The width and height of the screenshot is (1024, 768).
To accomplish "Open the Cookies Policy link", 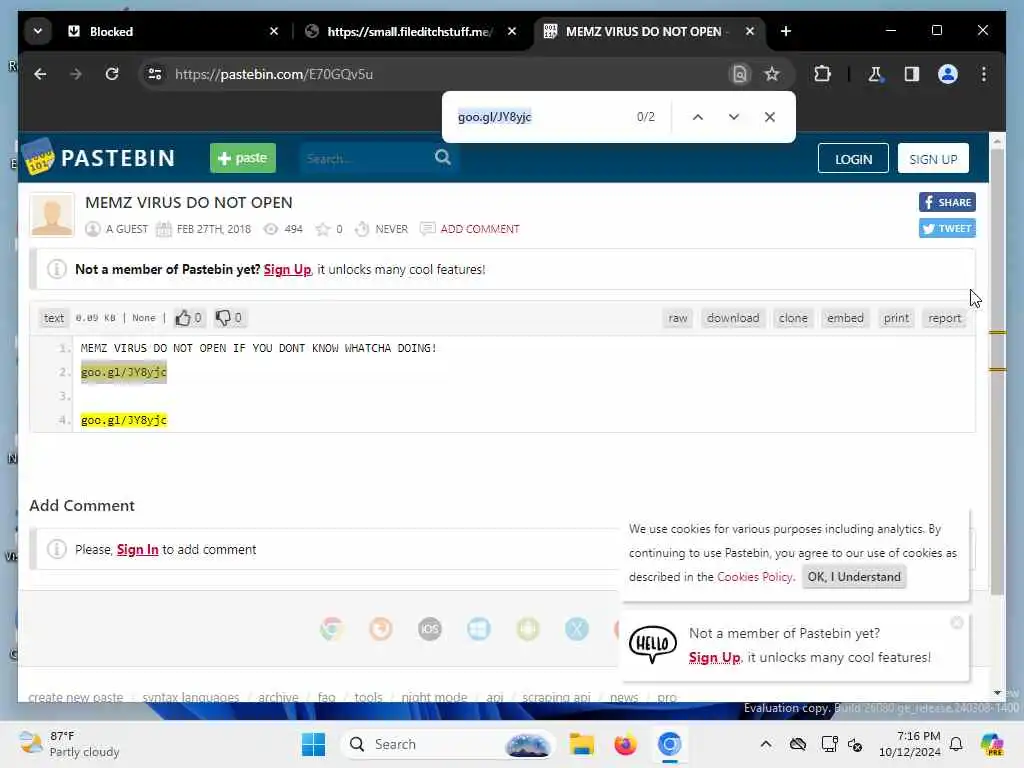I will [754, 577].
